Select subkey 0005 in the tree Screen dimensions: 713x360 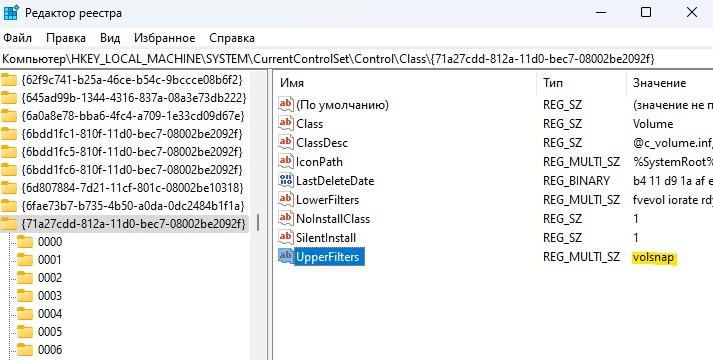50,332
